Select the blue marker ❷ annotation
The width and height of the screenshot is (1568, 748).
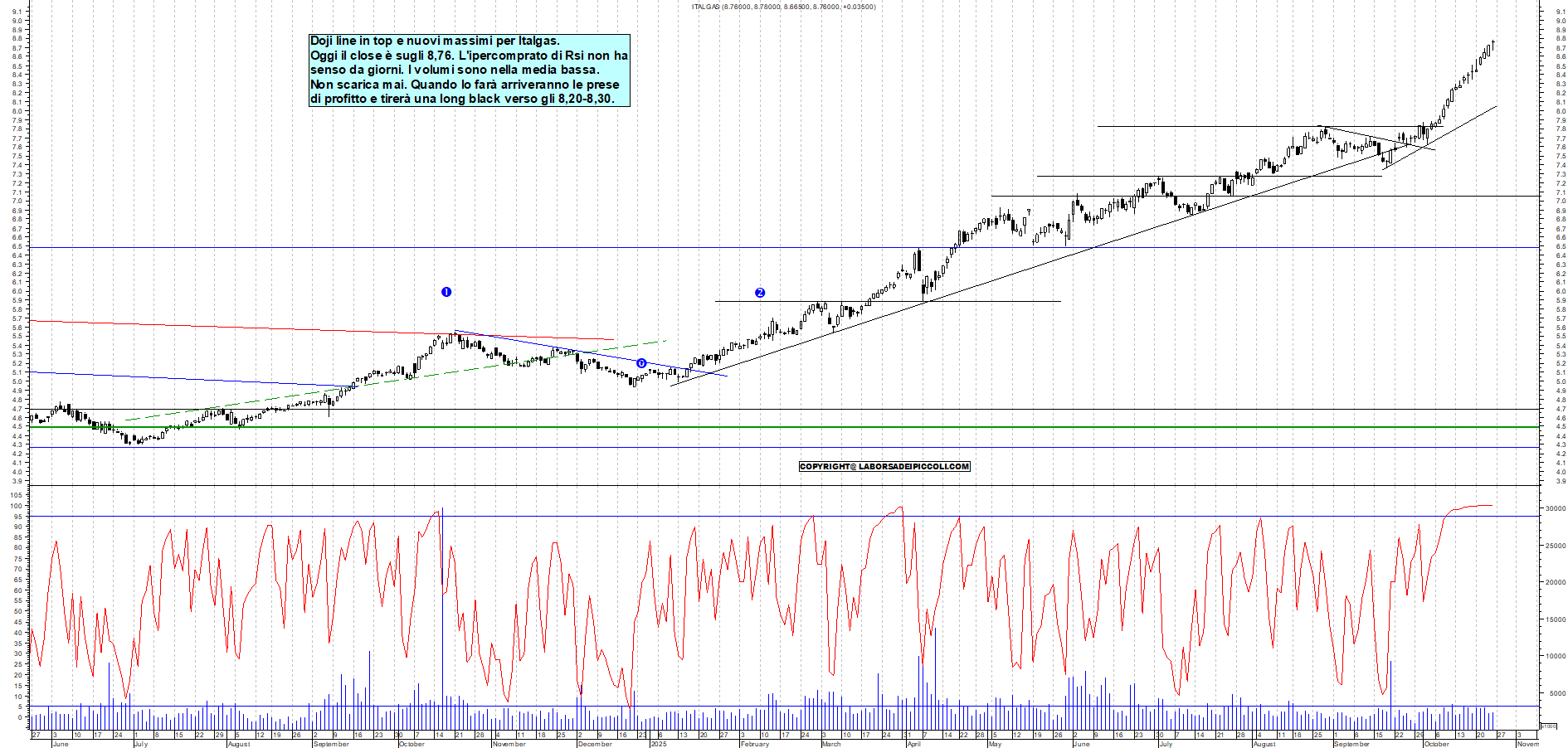(760, 292)
